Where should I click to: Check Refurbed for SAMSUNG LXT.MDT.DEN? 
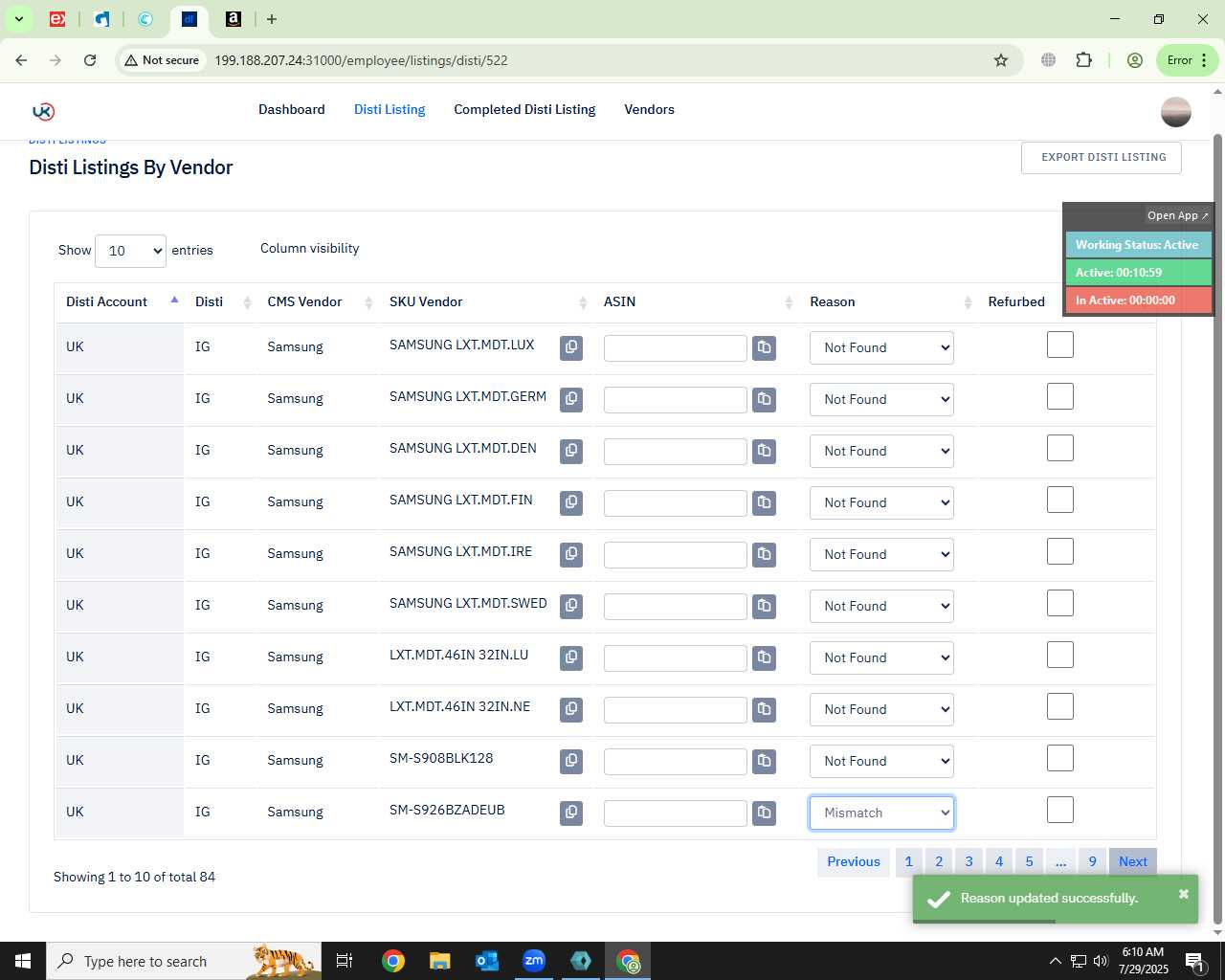[1060, 448]
